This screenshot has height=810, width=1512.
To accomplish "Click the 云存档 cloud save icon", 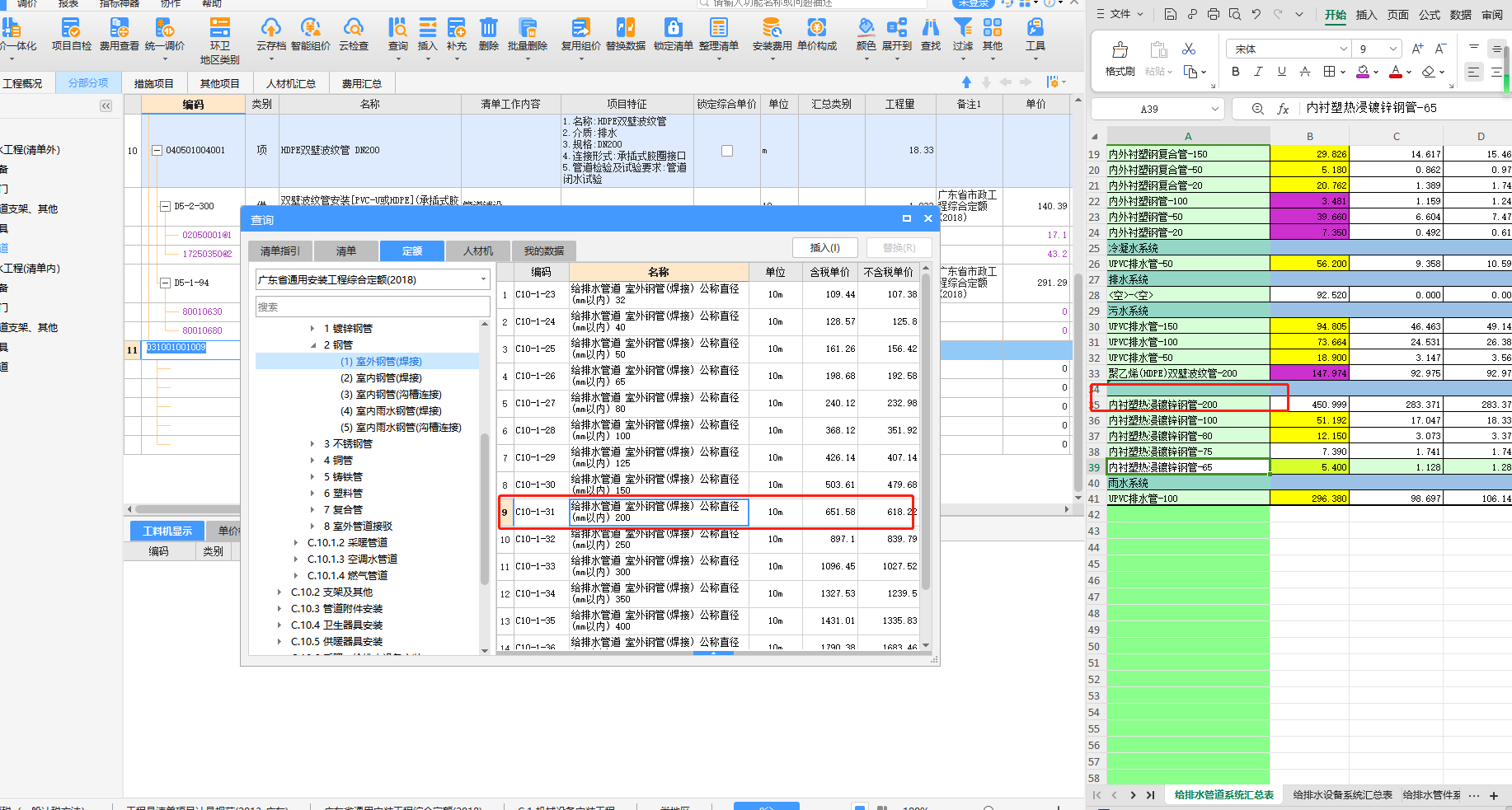I will pyautogui.click(x=270, y=35).
